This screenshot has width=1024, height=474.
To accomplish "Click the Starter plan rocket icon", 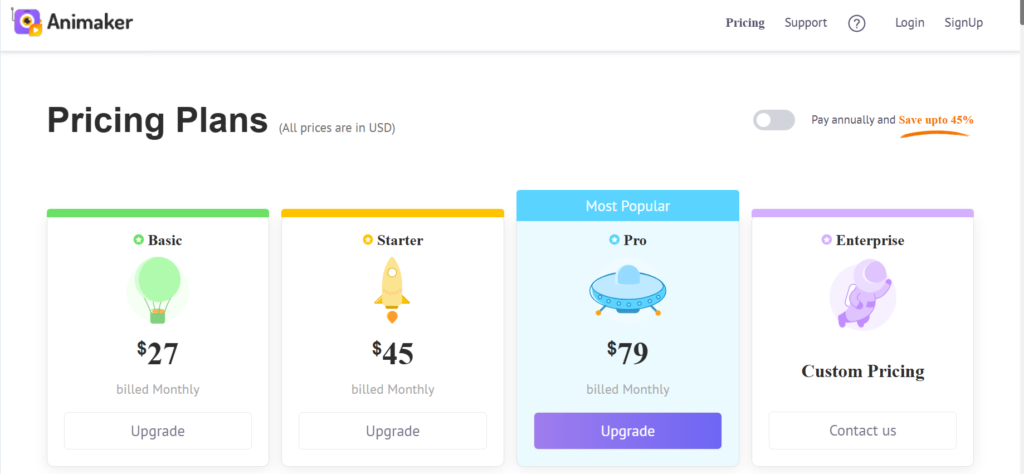I will (392, 290).
